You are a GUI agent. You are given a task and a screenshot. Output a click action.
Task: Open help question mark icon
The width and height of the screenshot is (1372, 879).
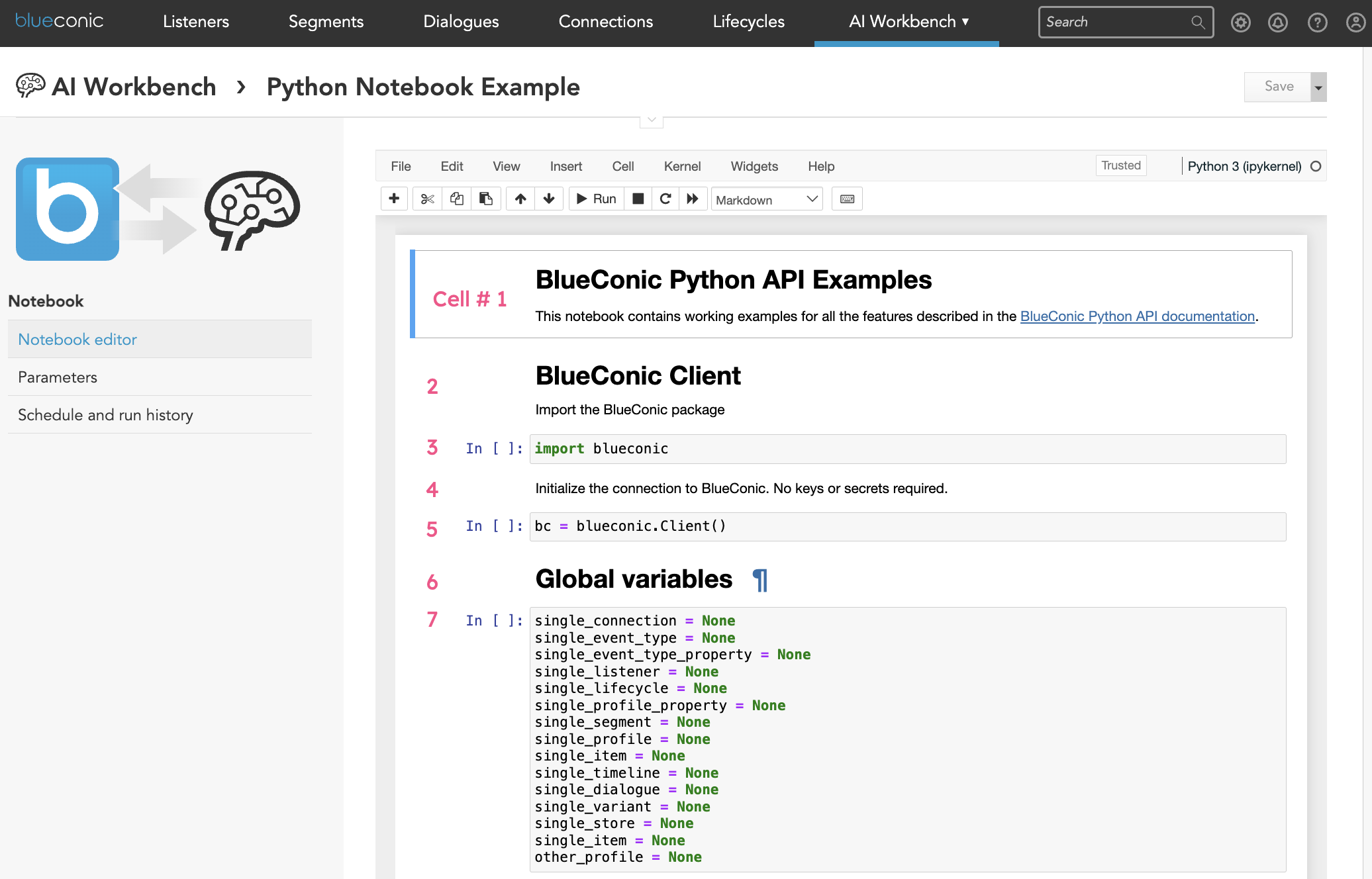click(1317, 23)
